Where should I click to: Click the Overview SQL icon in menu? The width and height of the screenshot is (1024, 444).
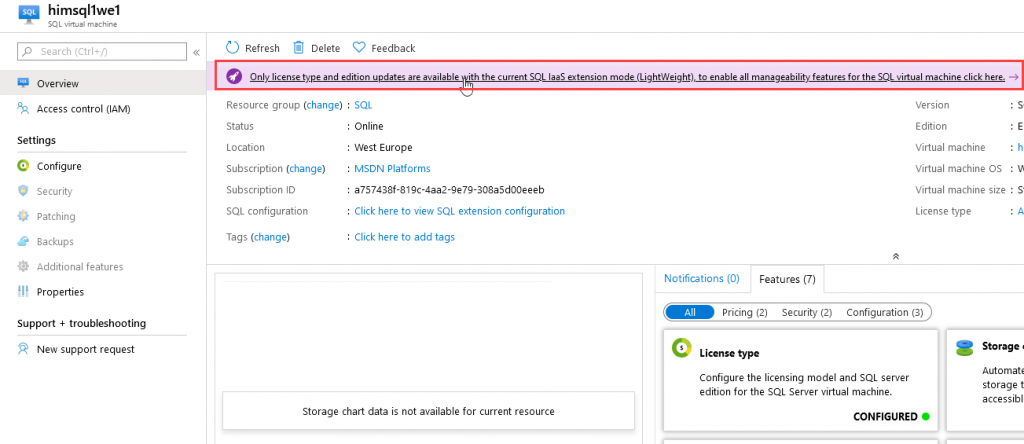(x=24, y=83)
